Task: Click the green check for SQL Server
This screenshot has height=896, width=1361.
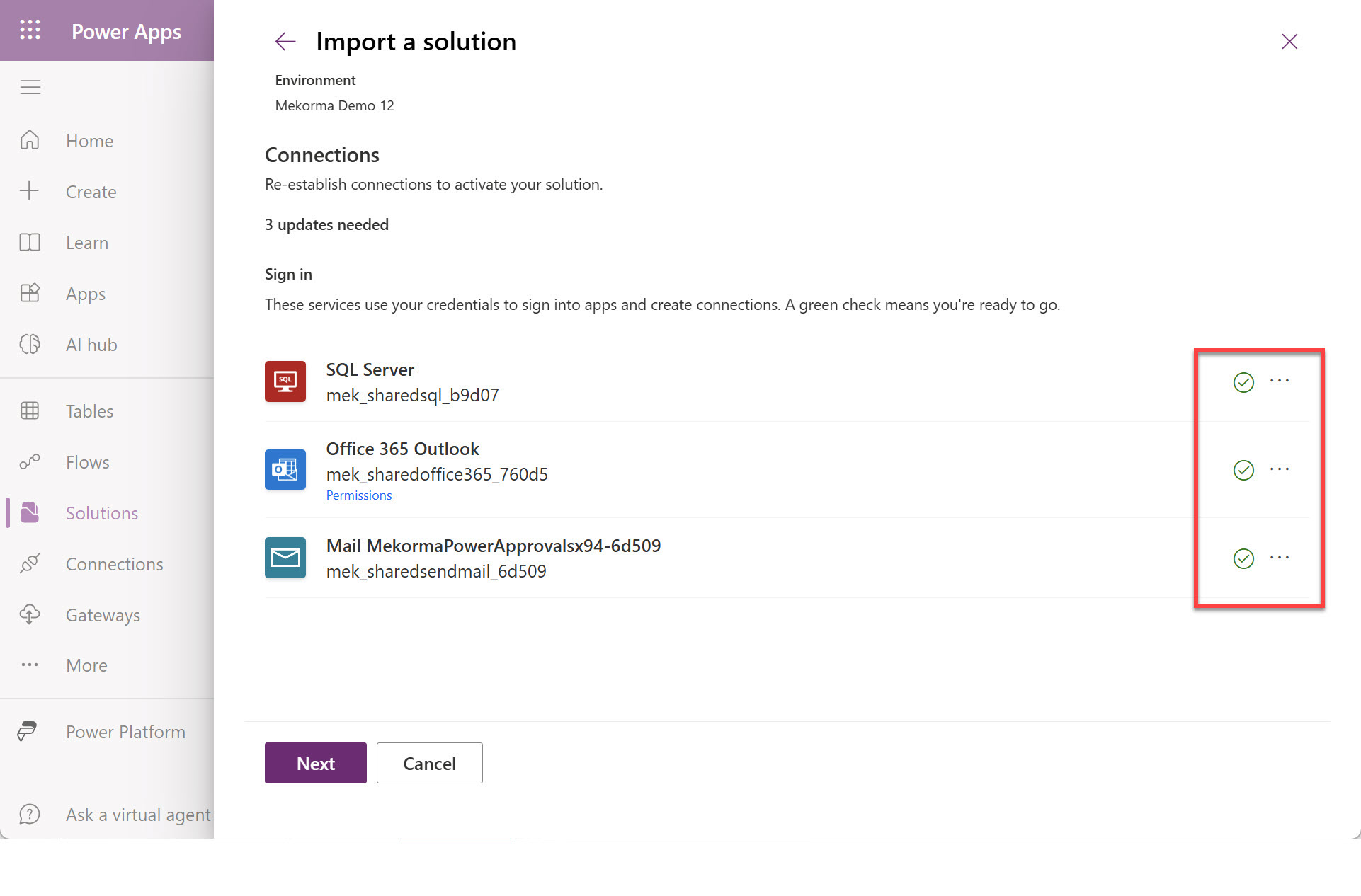Action: 1243,382
